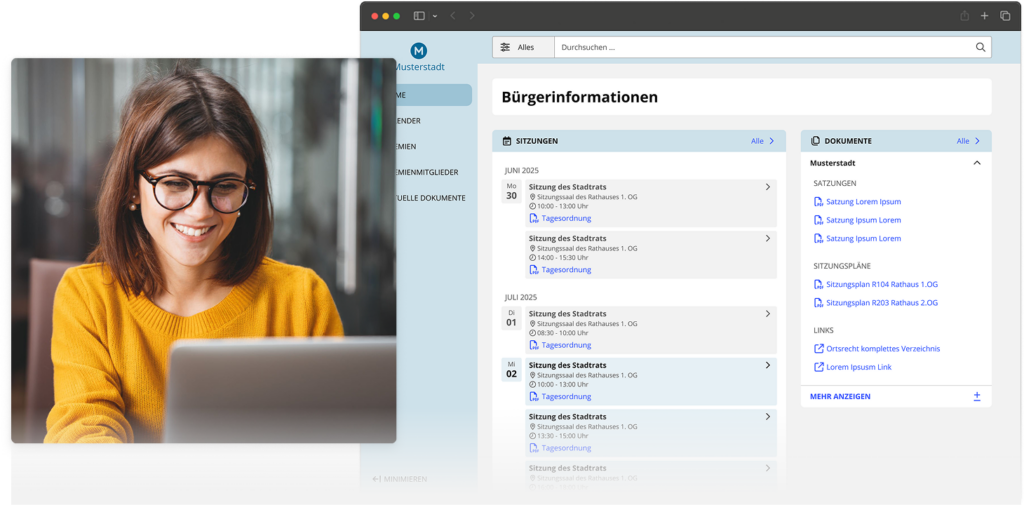Viewport: 1024px width, 505px height.
Task: Click the plus icon beside Mehr anzeigen
Action: pos(977,396)
